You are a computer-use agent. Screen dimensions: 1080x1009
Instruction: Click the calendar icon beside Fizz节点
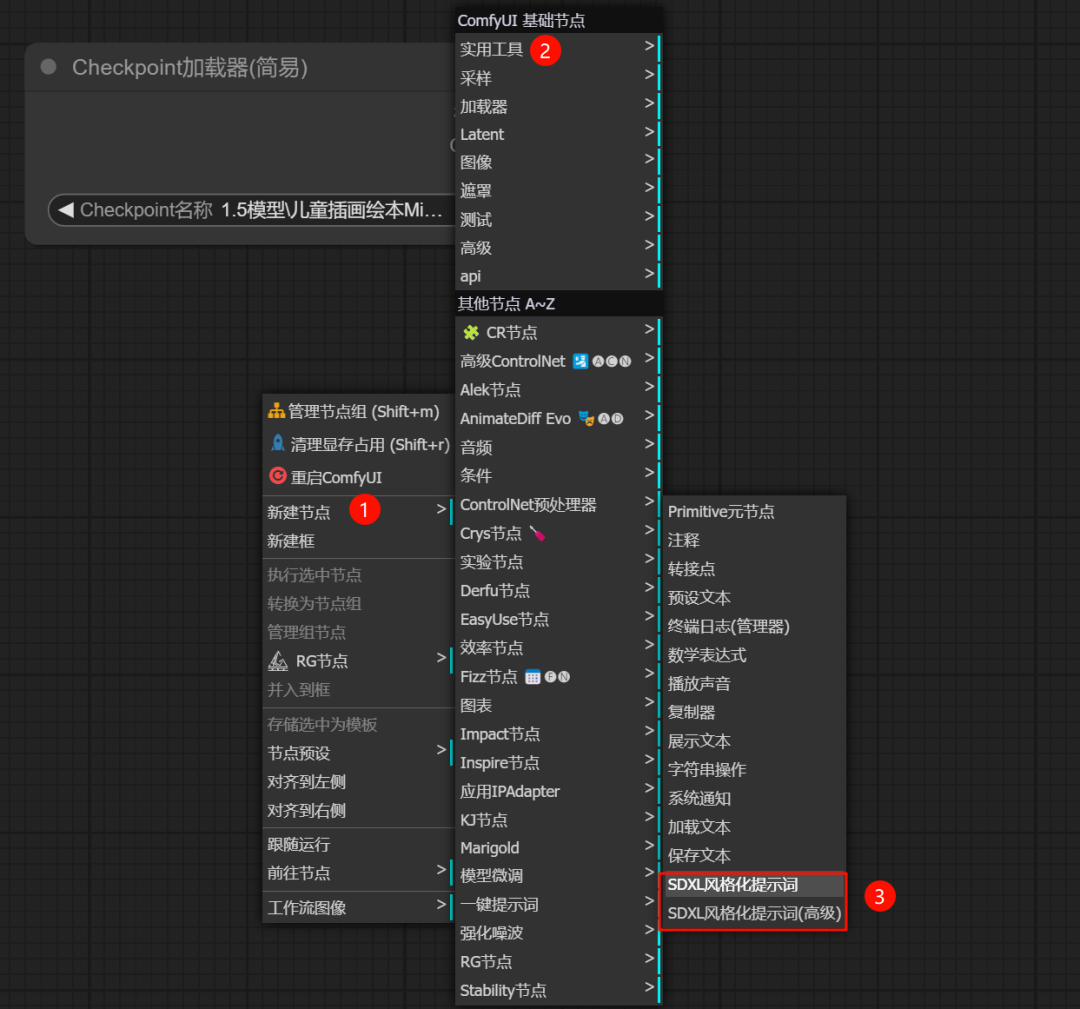tap(532, 677)
